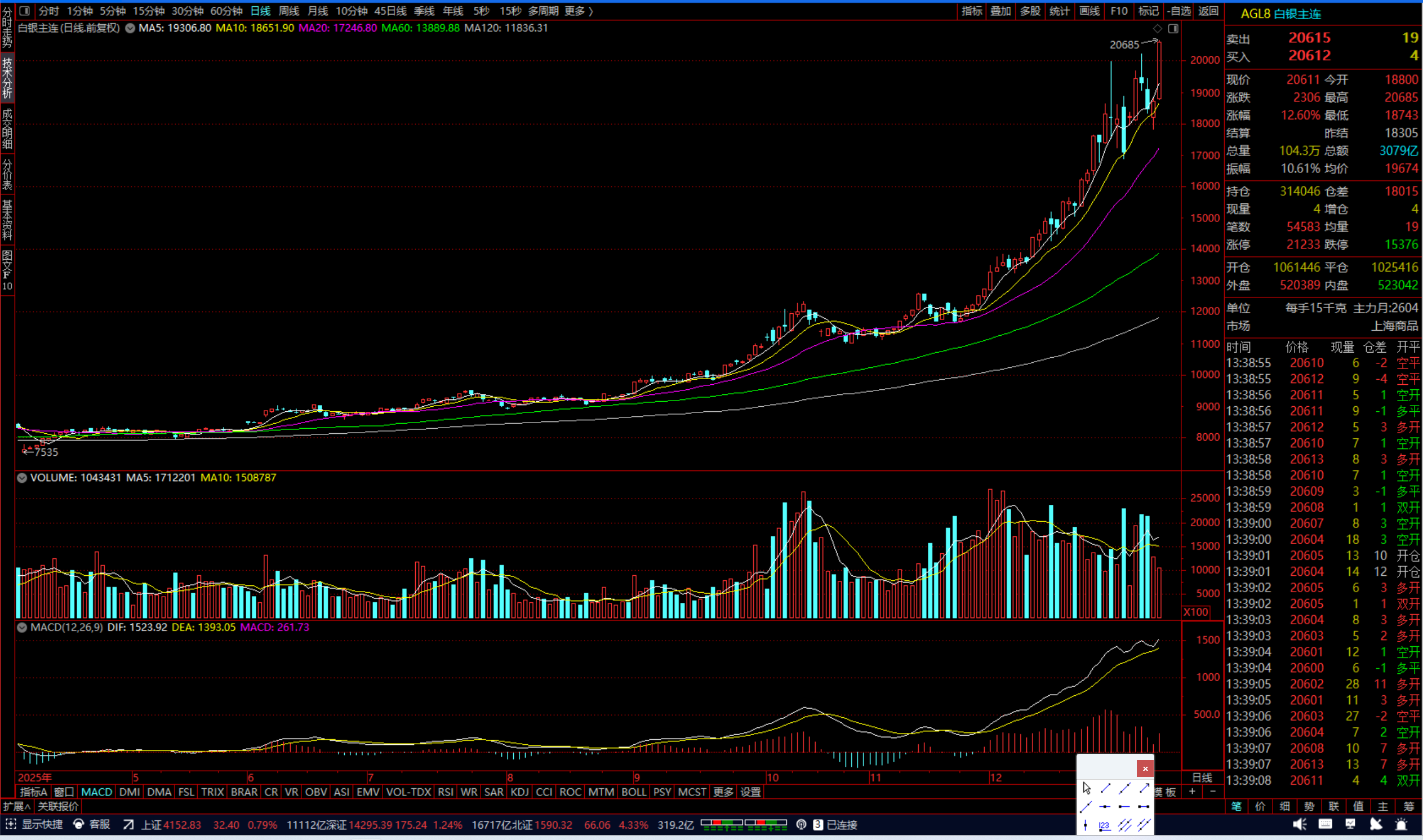Select the KDJ indicator tab
The height and width of the screenshot is (840, 1423).
519,793
